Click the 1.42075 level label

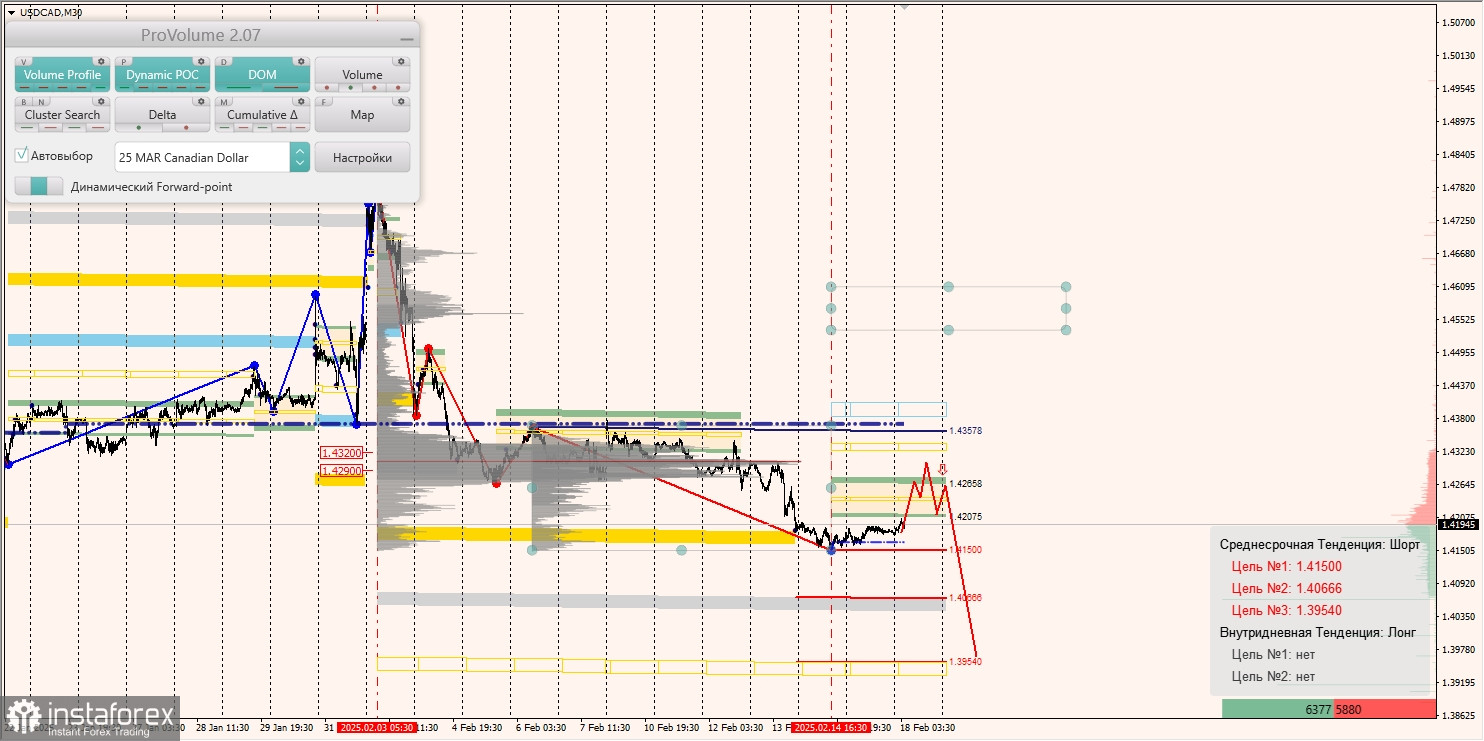(x=966, y=517)
